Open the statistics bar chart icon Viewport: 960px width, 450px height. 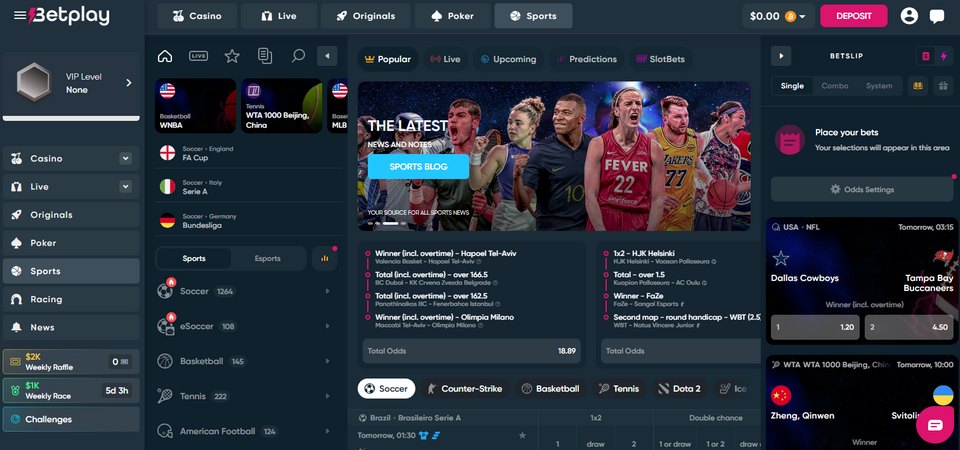(324, 258)
